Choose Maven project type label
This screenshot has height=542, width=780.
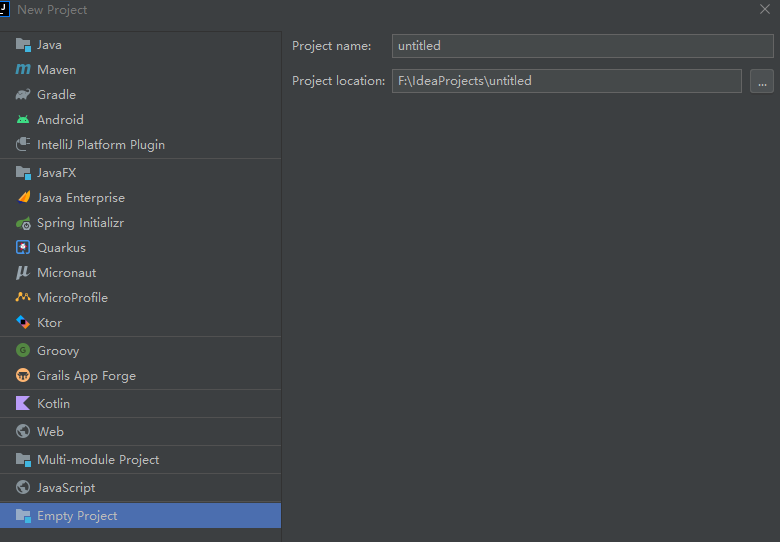[56, 70]
